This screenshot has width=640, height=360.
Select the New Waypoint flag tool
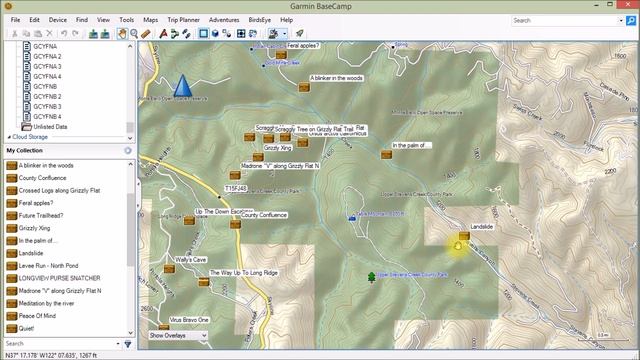pos(163,34)
